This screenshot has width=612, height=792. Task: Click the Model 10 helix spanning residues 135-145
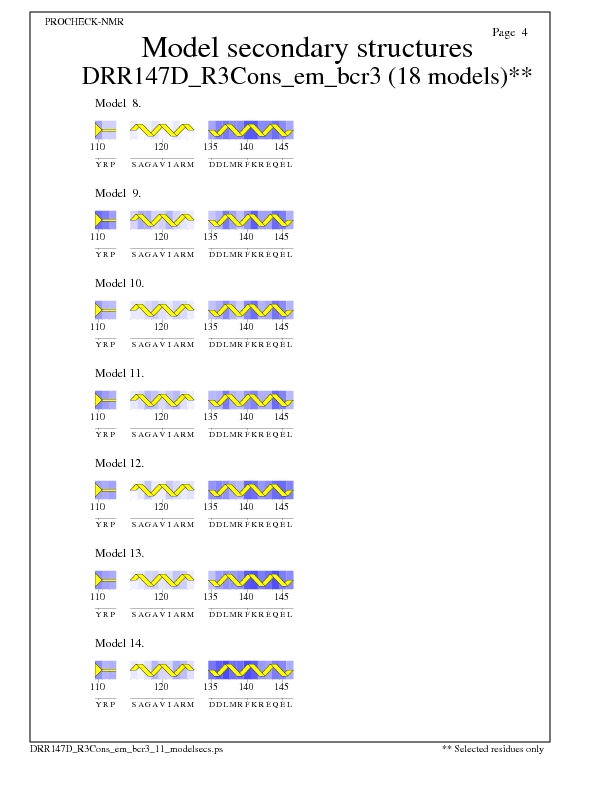click(x=250, y=311)
